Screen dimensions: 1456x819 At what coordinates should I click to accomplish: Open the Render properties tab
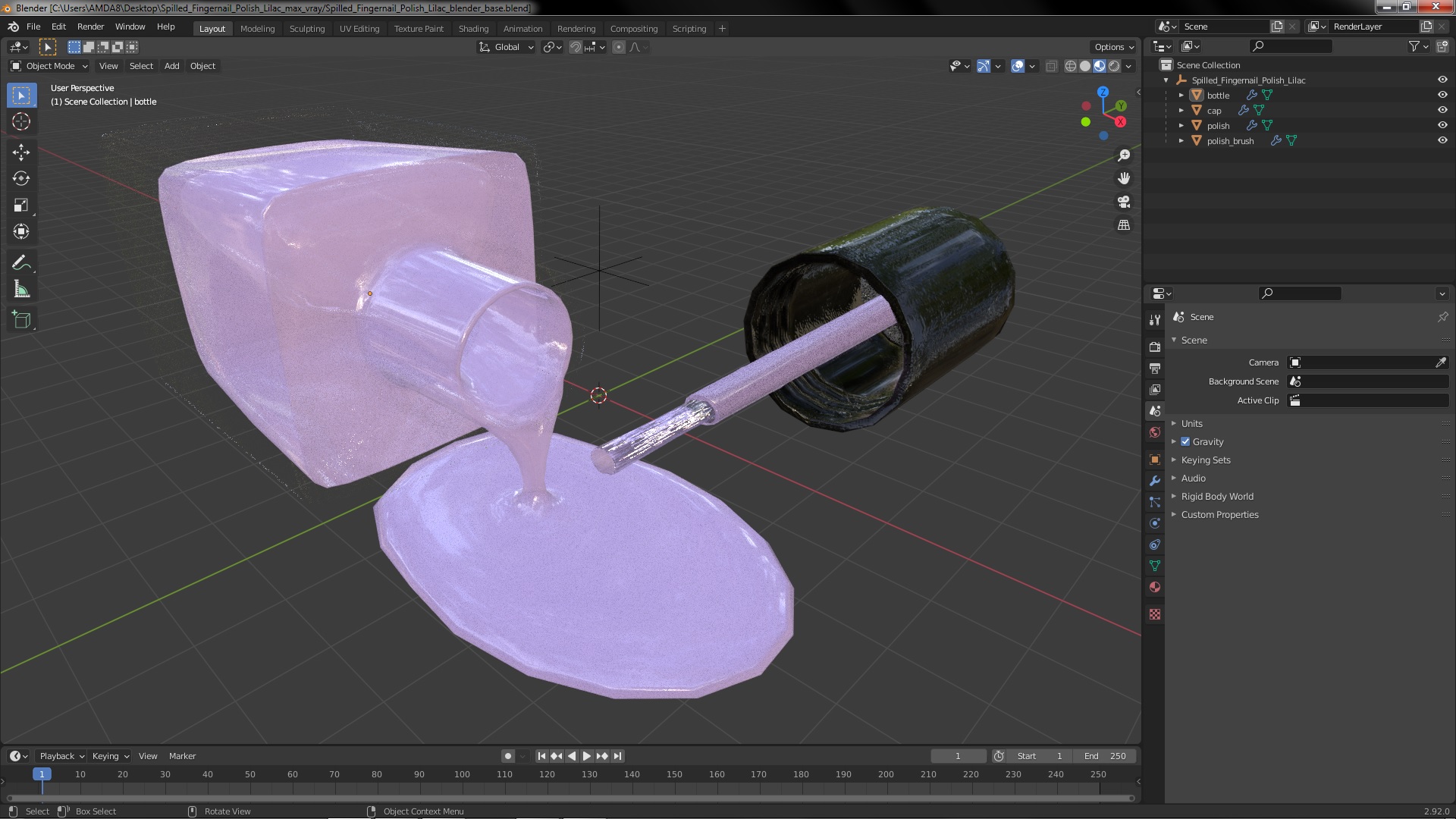(x=1155, y=347)
